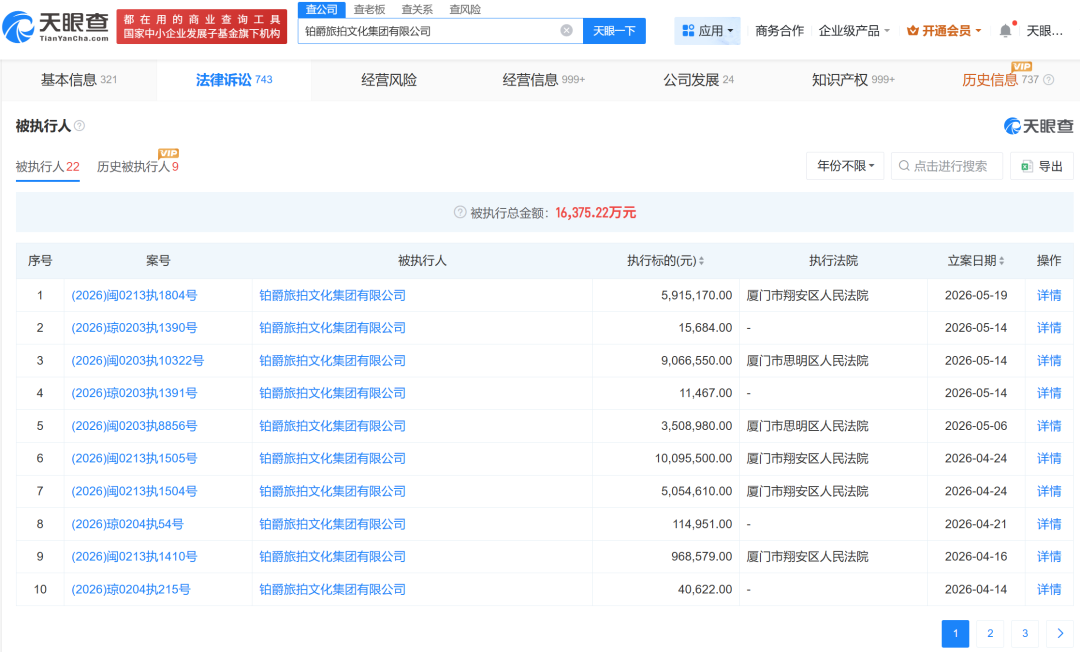
Task: Click 详情 for the 9,066,550.00 row
Action: click(1049, 361)
